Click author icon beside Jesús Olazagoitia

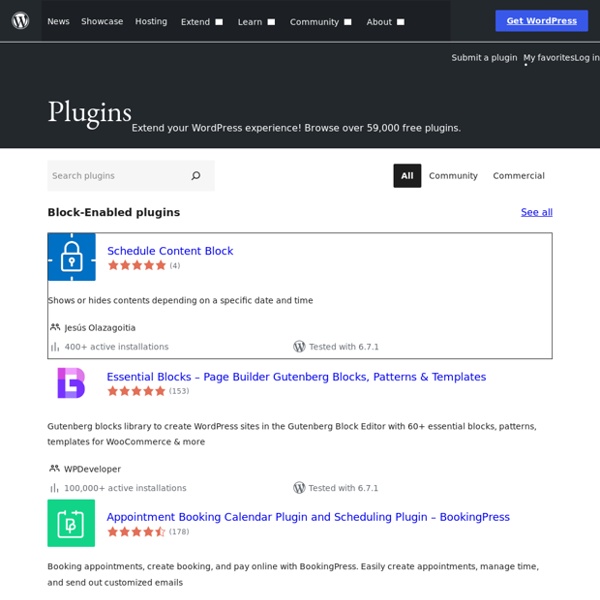pyautogui.click(x=55, y=327)
